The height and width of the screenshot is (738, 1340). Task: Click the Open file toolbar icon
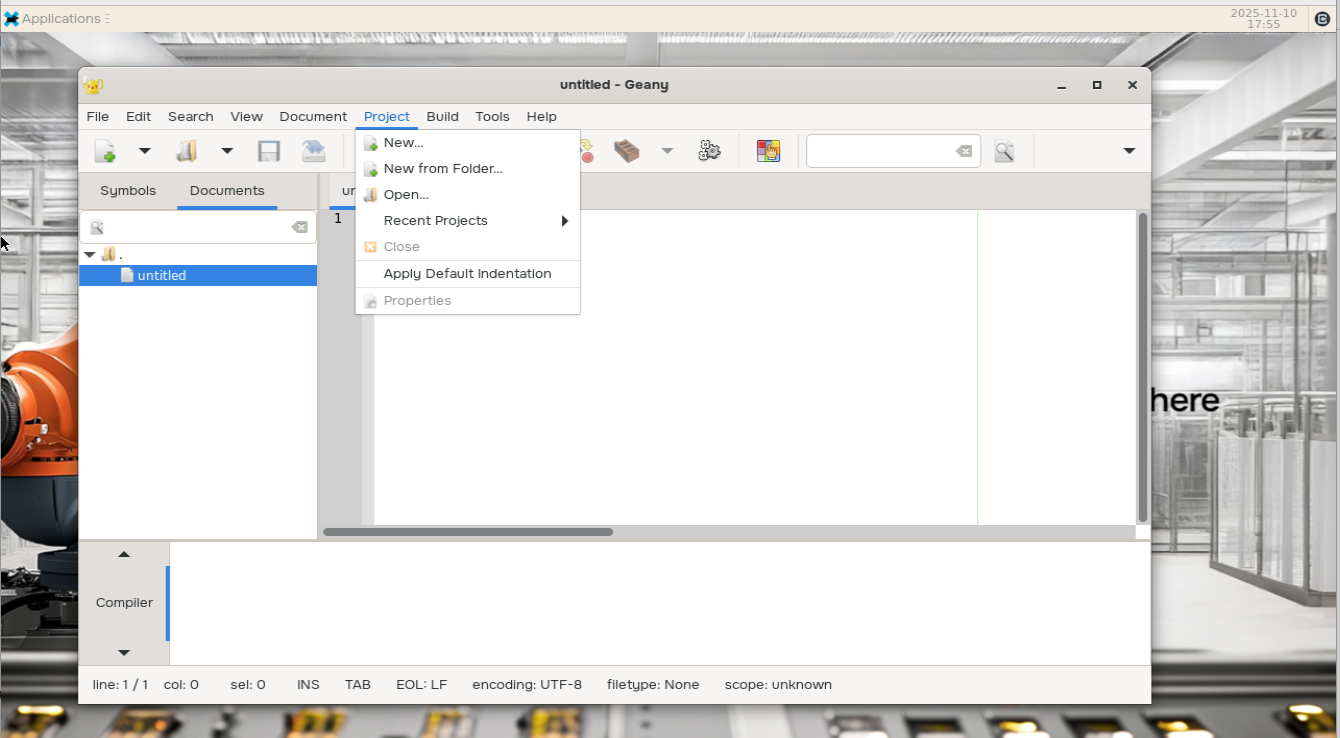click(x=187, y=151)
